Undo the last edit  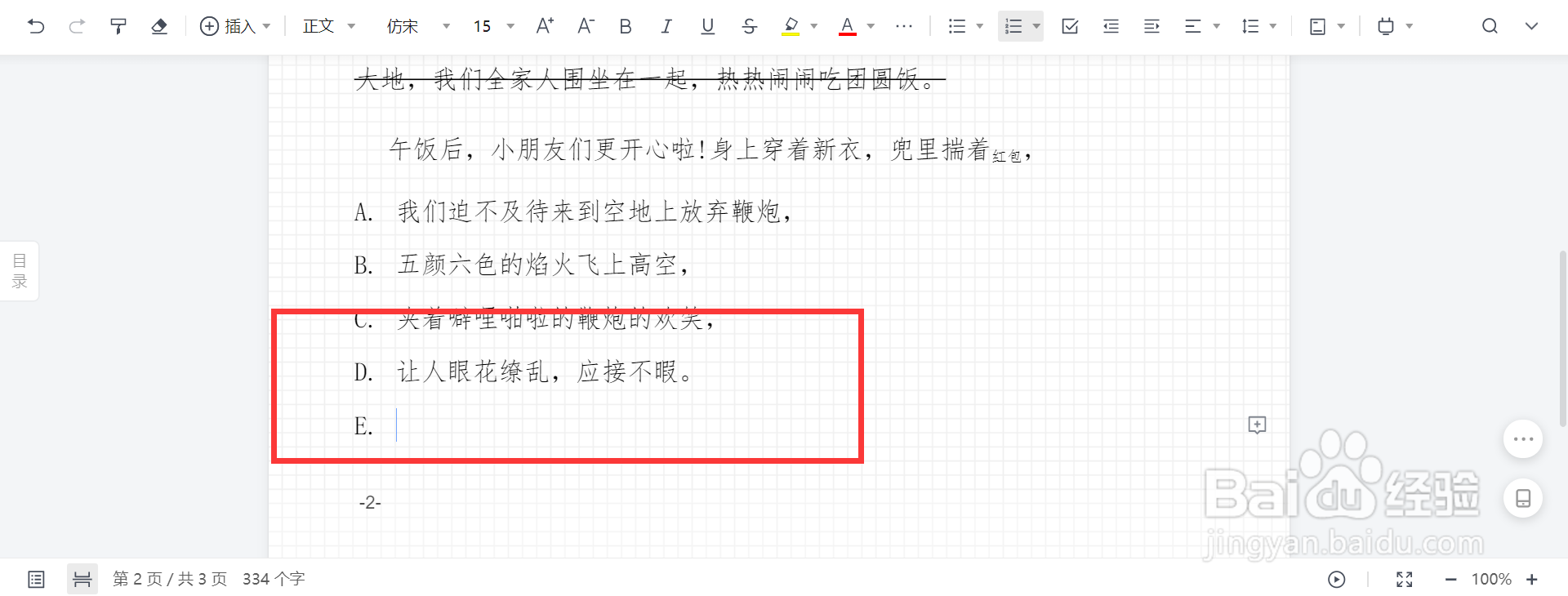tap(36, 26)
